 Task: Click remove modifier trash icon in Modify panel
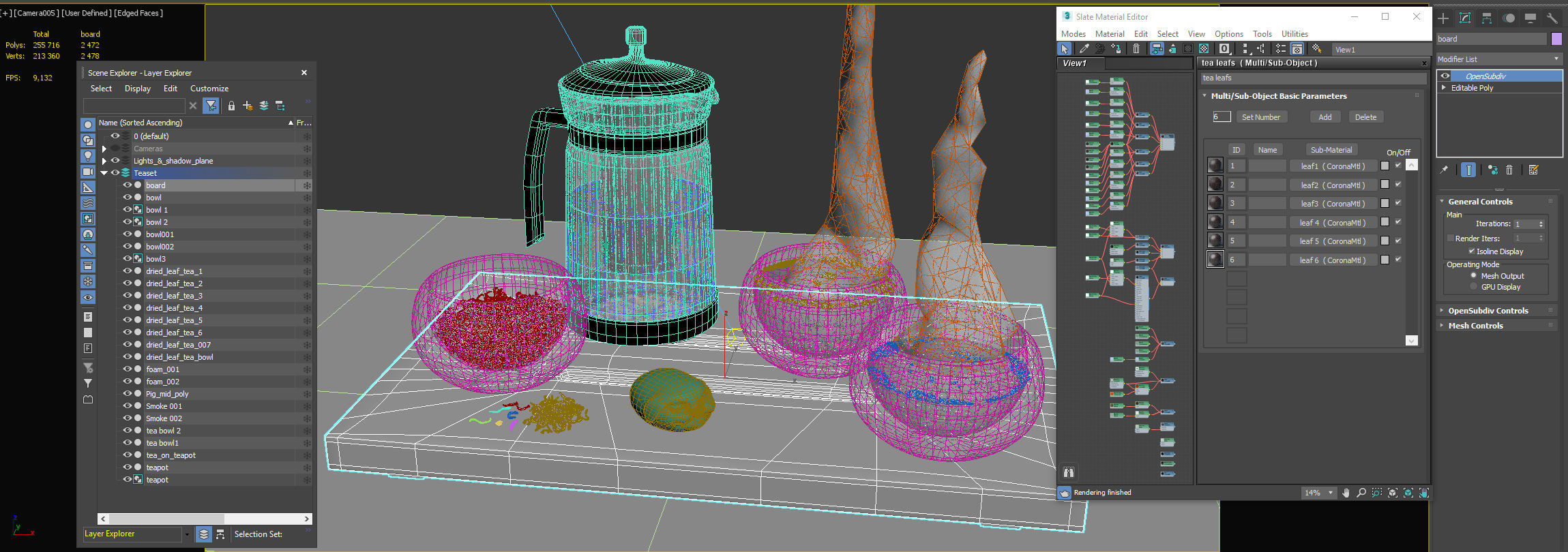point(1509,170)
